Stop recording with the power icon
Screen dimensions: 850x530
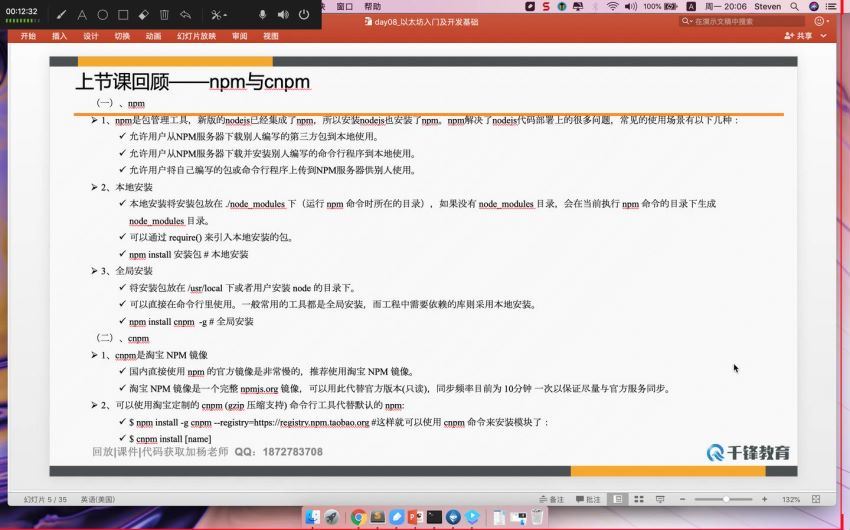304,15
